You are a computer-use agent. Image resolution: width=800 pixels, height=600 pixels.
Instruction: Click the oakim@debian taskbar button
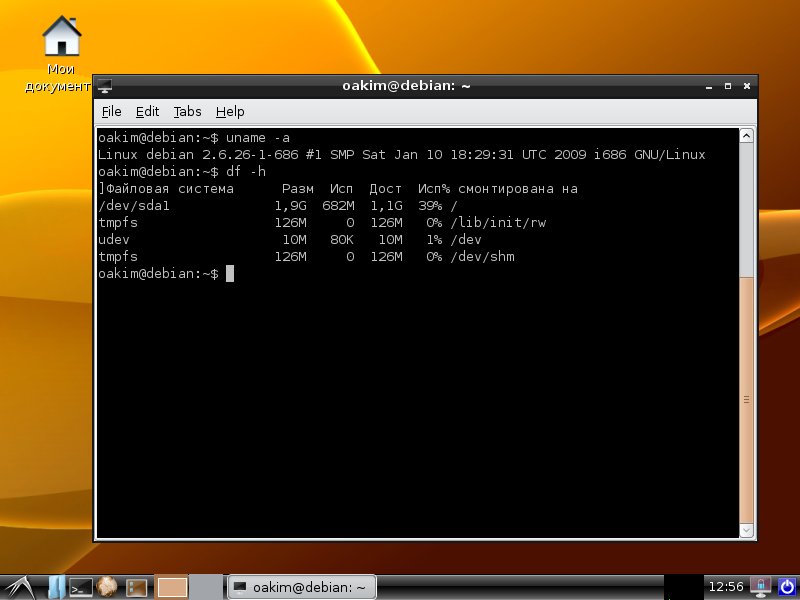pyautogui.click(x=300, y=587)
